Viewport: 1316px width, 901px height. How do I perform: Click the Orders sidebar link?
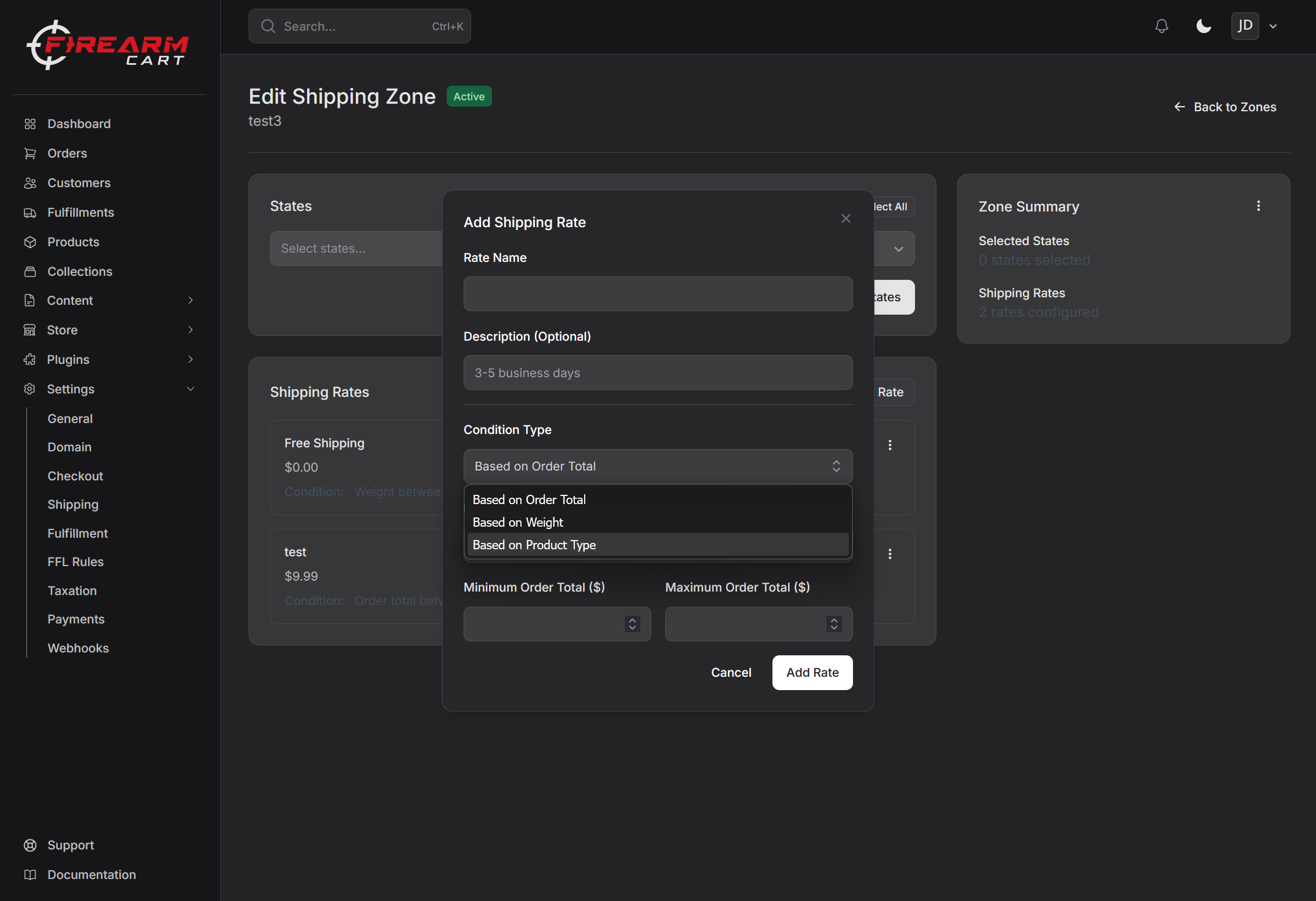(67, 154)
